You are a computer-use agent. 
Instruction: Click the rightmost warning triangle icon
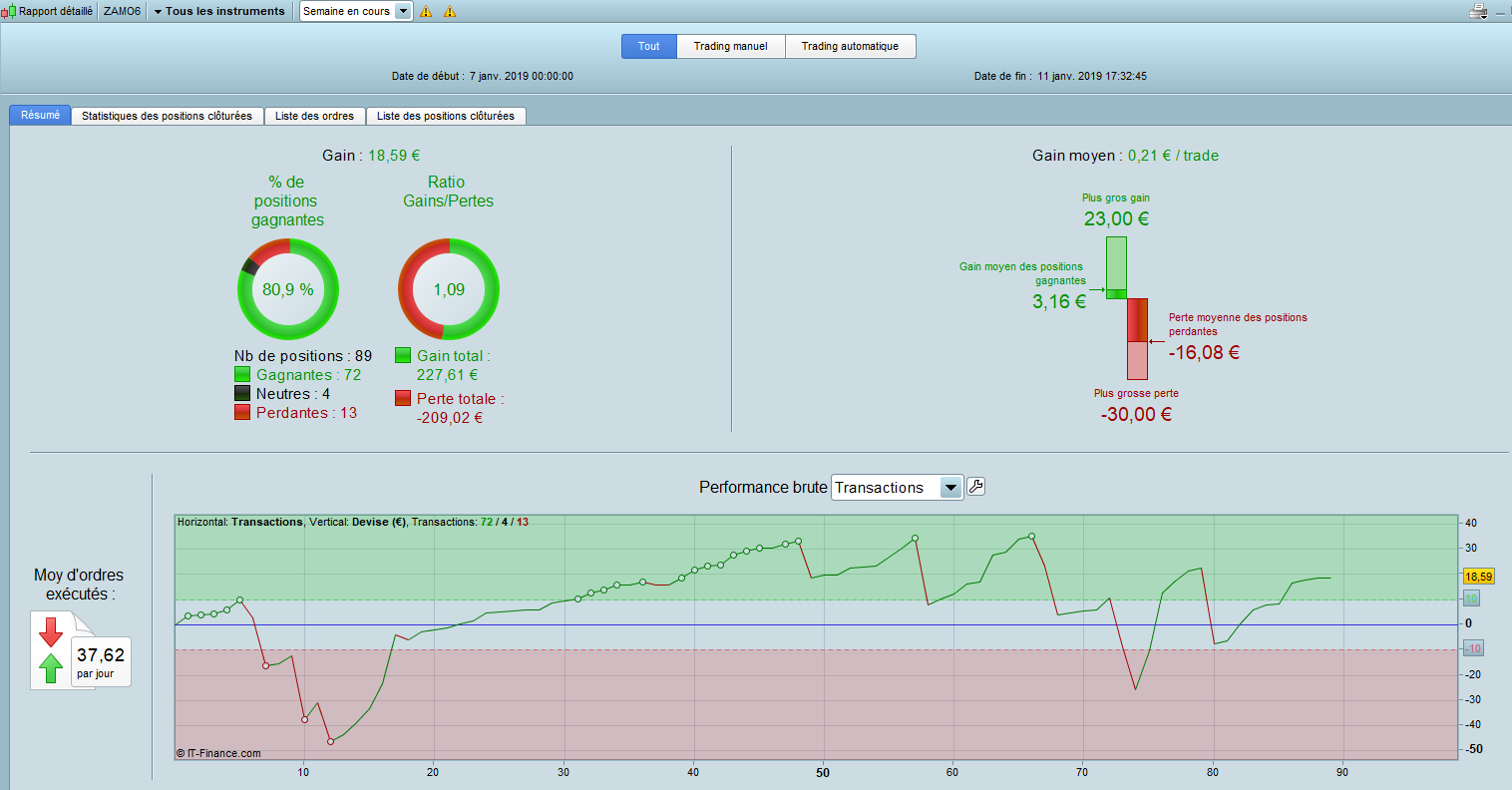(x=450, y=12)
